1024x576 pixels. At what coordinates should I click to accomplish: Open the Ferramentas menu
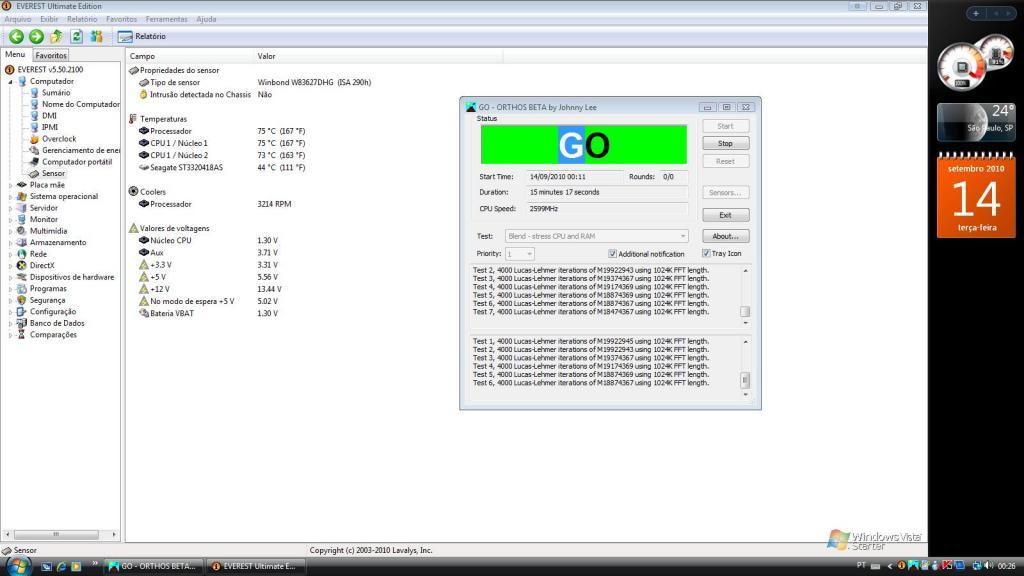tap(167, 19)
